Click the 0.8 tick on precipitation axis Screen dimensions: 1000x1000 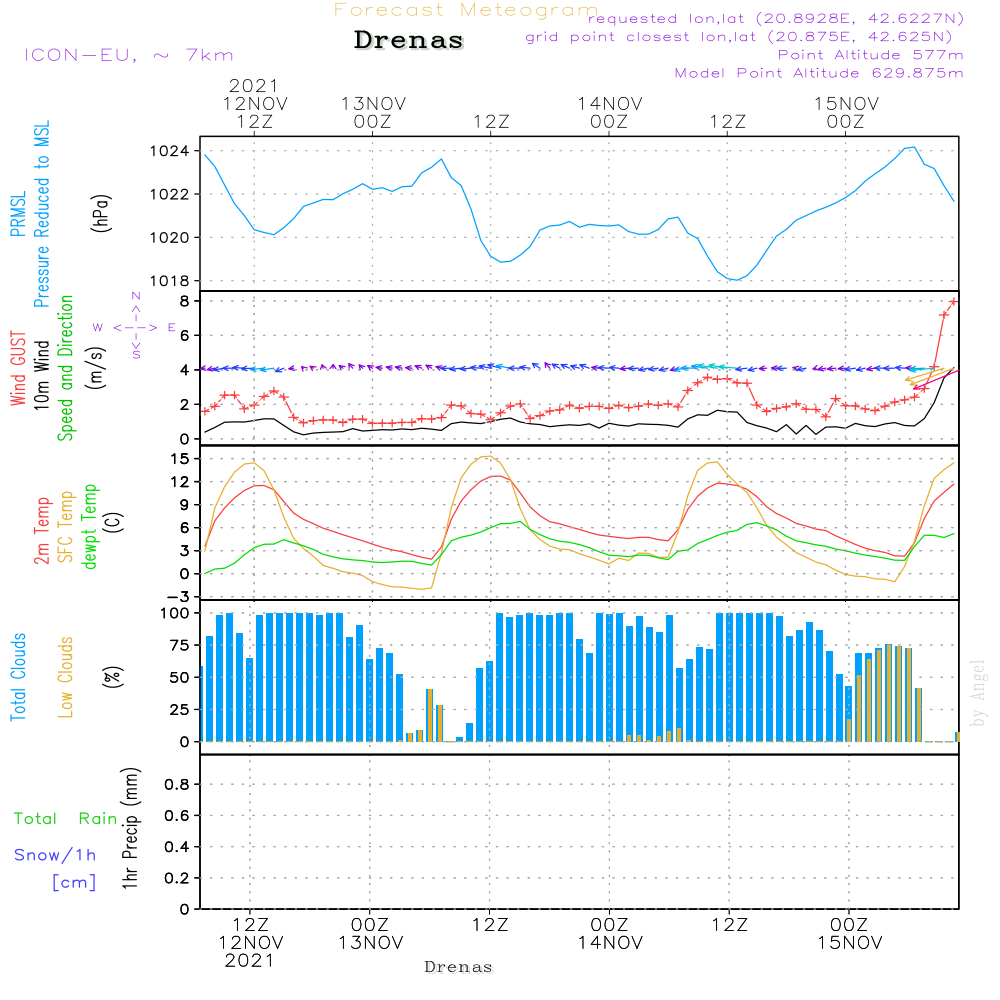(x=177, y=784)
